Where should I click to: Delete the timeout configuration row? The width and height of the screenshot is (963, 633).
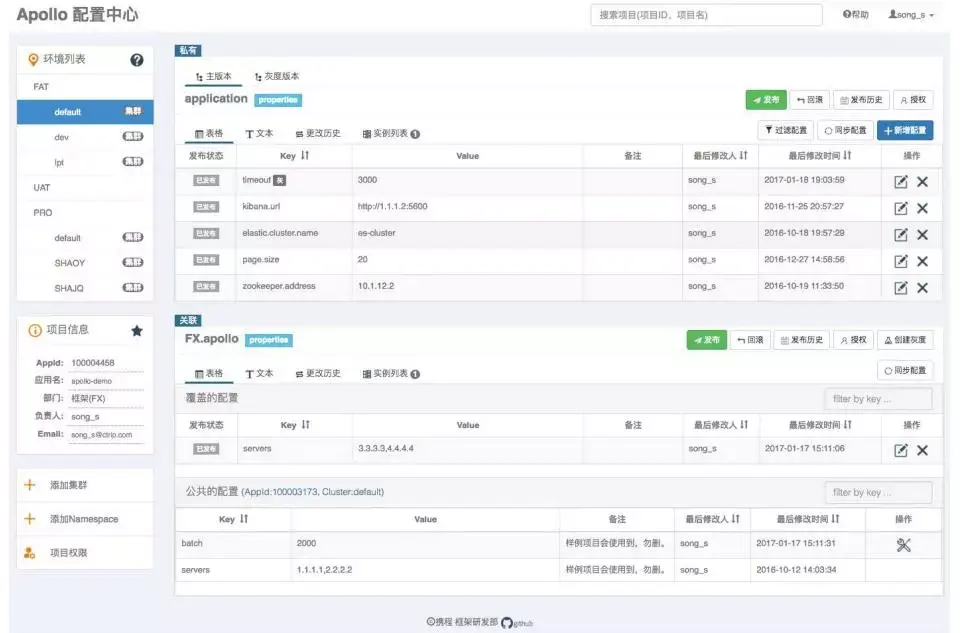(922, 182)
